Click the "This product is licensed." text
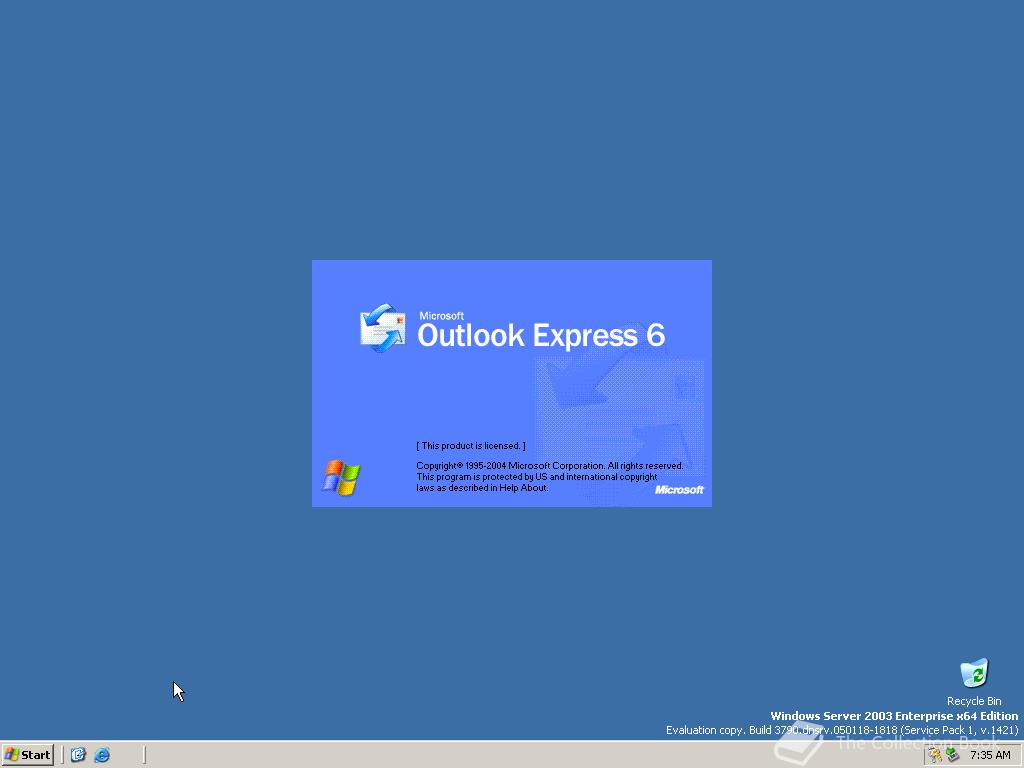This screenshot has height=768, width=1024. pos(471,446)
